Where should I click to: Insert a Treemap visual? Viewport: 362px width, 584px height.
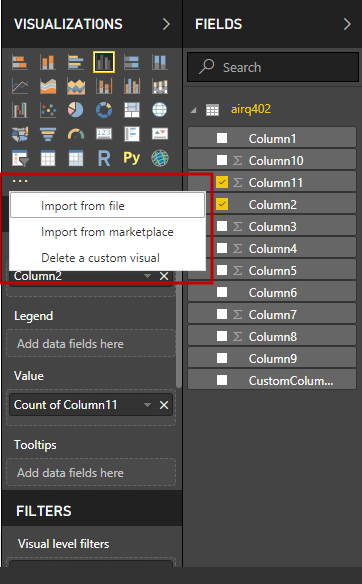pyautogui.click(x=131, y=110)
